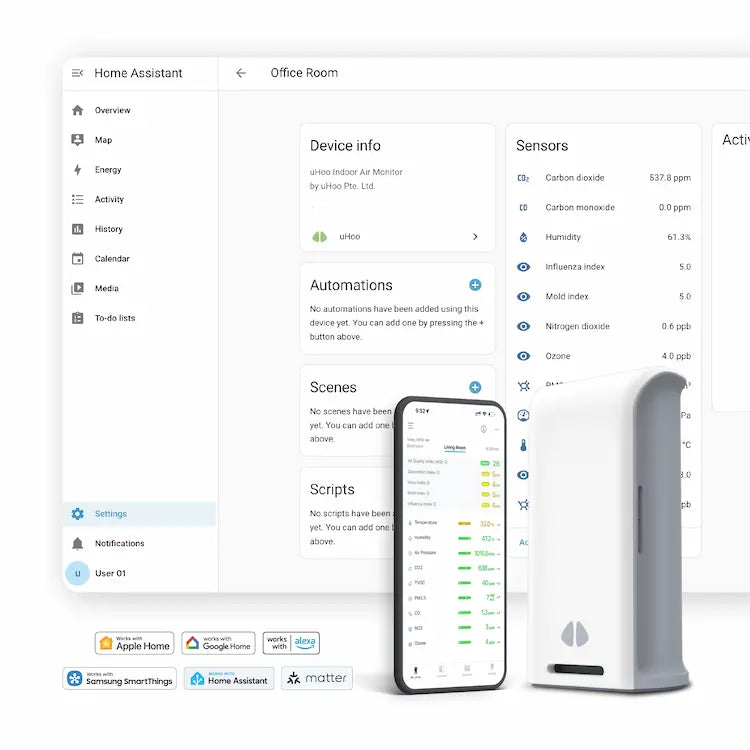Click the Home Assistant sidebar title

[138, 73]
